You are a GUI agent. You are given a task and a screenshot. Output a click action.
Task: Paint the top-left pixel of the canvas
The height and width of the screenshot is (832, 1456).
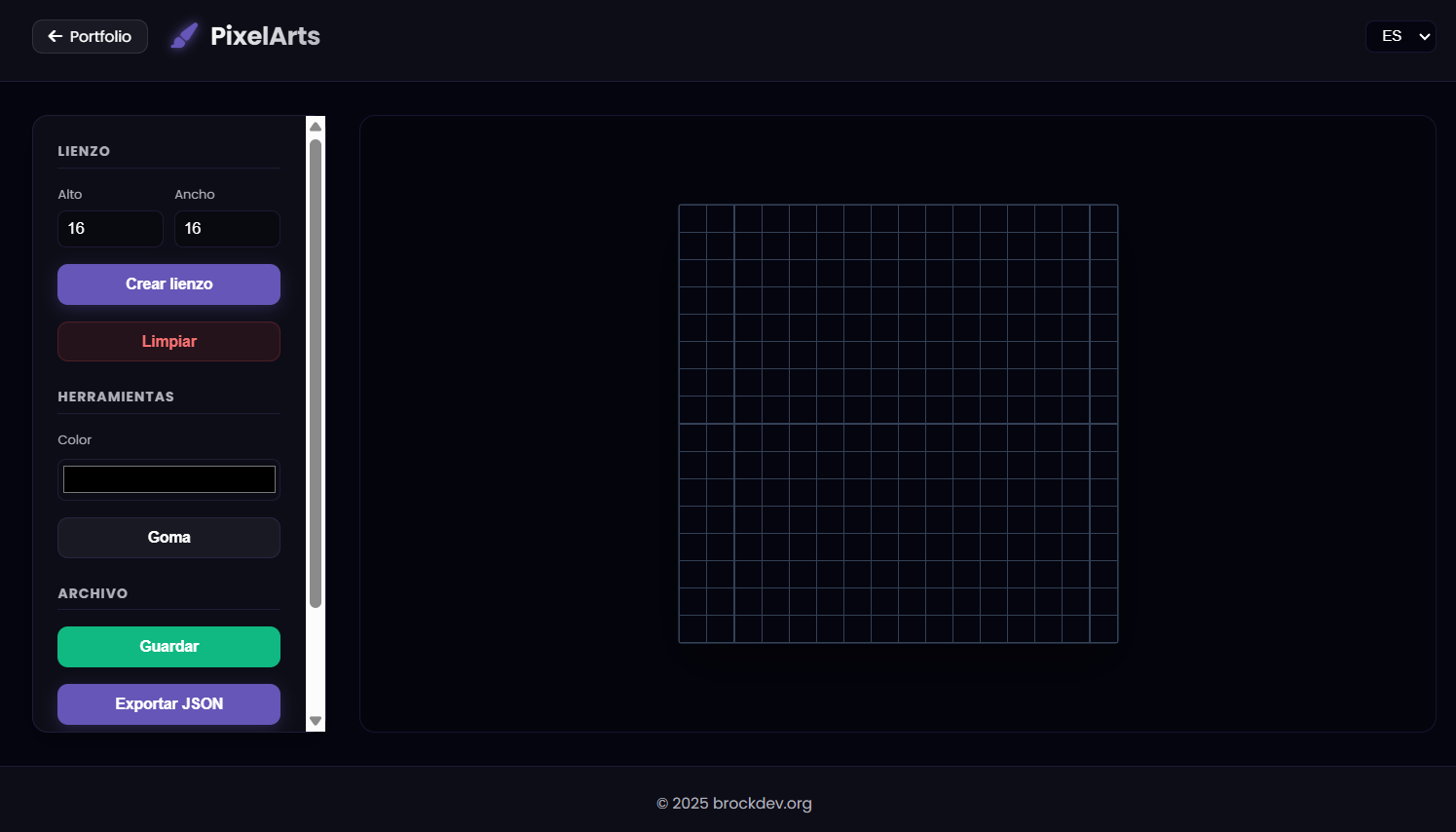point(692,218)
